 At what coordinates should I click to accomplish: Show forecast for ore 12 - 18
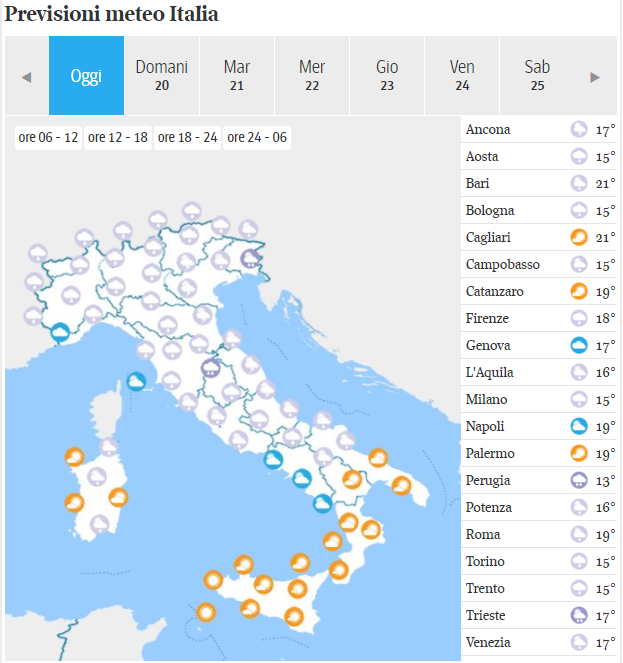point(118,138)
